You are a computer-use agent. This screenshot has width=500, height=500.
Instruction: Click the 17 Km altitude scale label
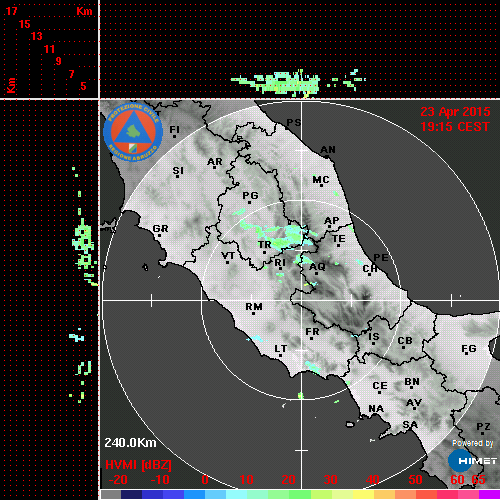11,11
